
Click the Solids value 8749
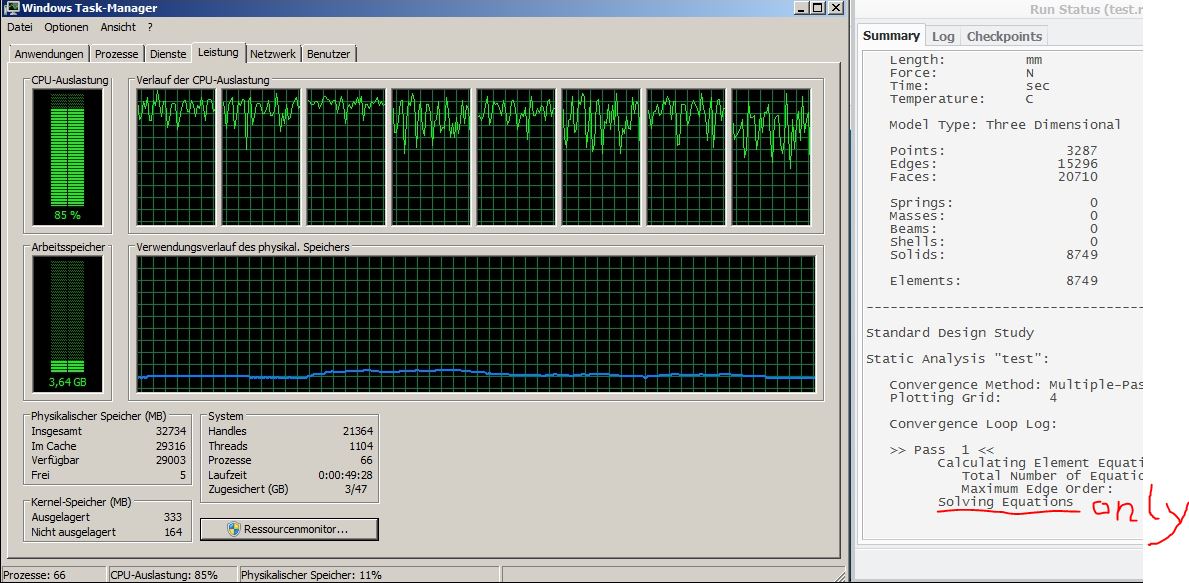point(1081,255)
